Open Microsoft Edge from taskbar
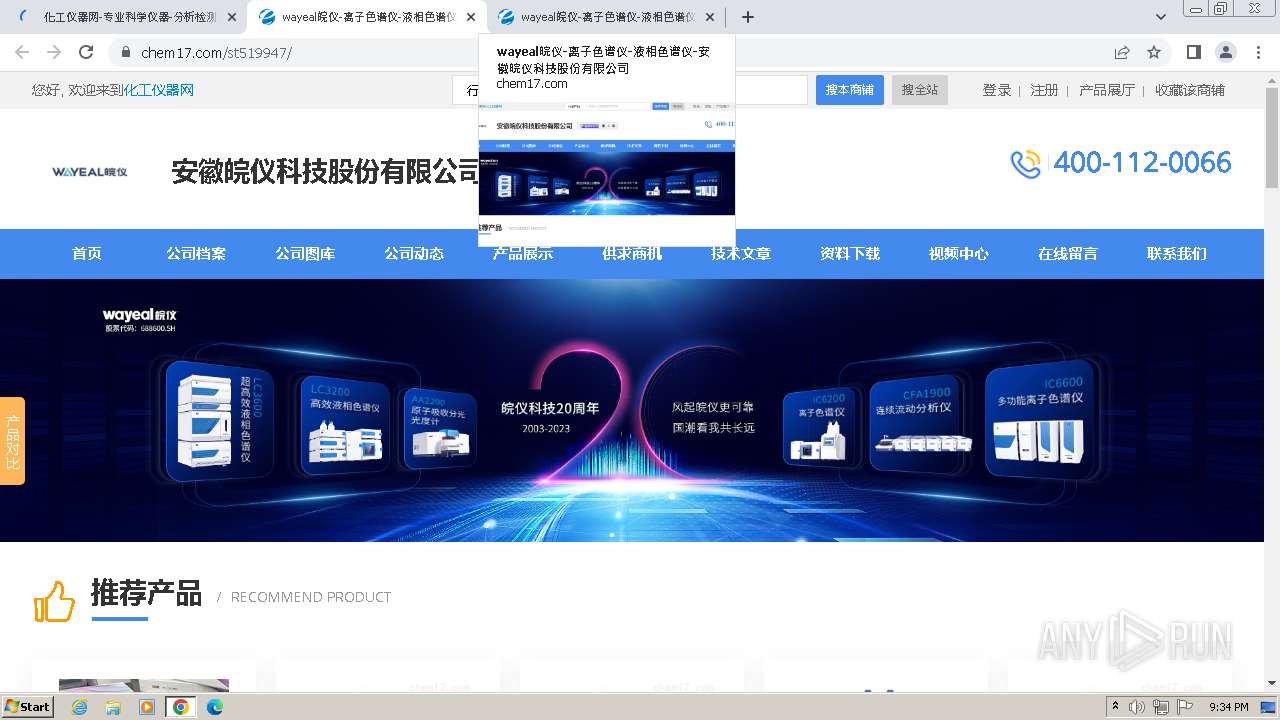The width and height of the screenshot is (1280, 720). tap(215, 707)
